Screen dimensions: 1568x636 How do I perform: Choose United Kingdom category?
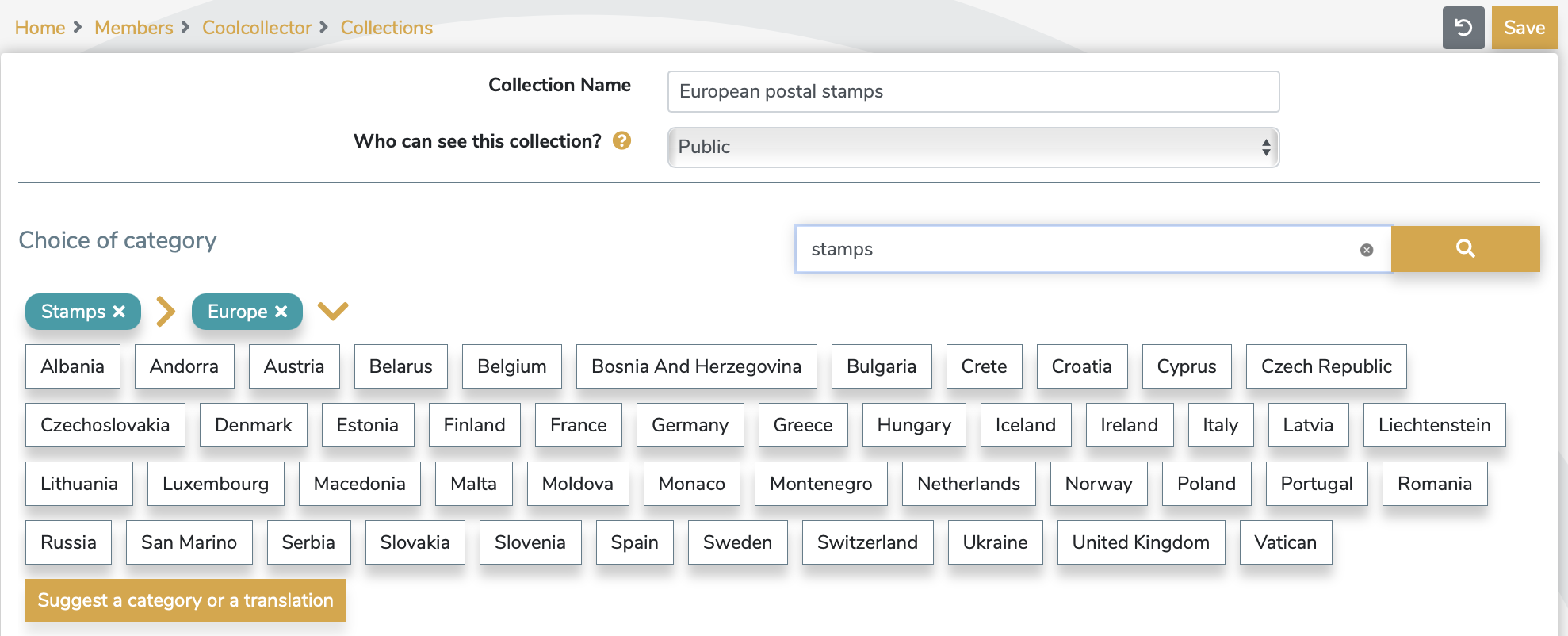1141,542
